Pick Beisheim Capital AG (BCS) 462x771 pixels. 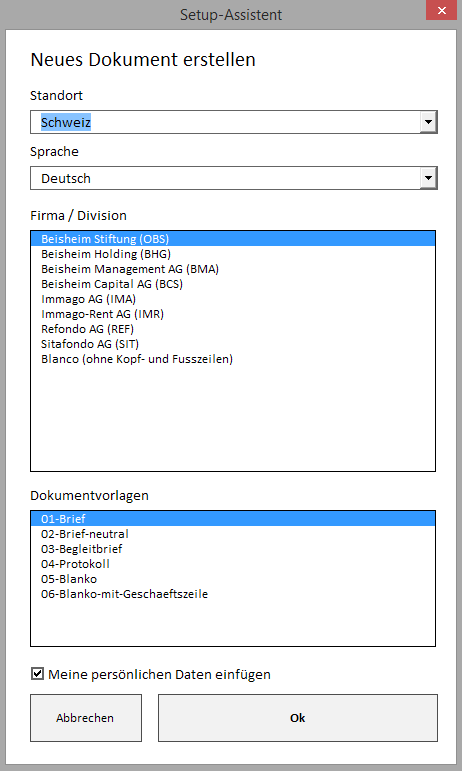coord(233,284)
